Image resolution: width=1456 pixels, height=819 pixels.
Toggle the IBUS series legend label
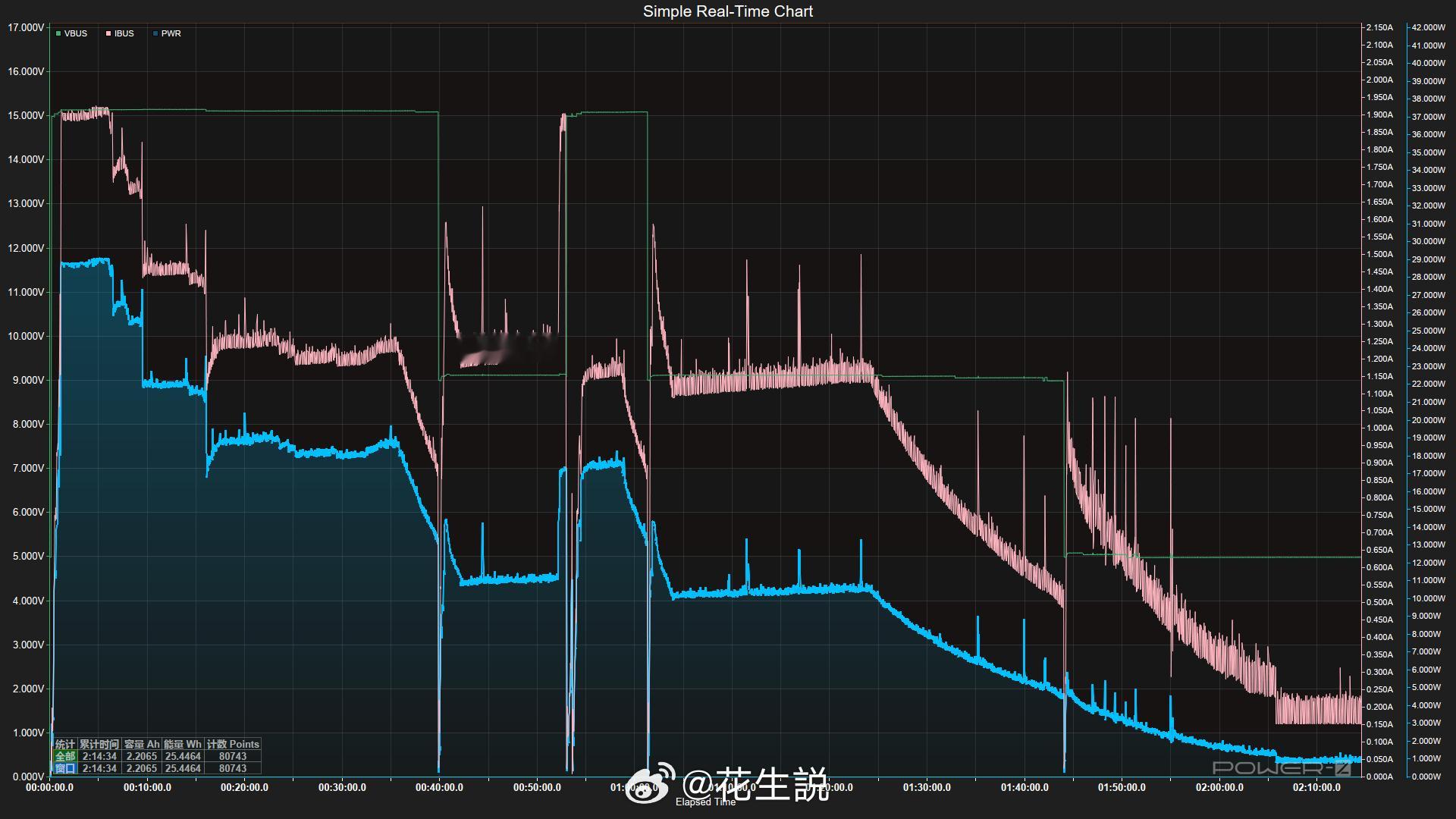[124, 33]
